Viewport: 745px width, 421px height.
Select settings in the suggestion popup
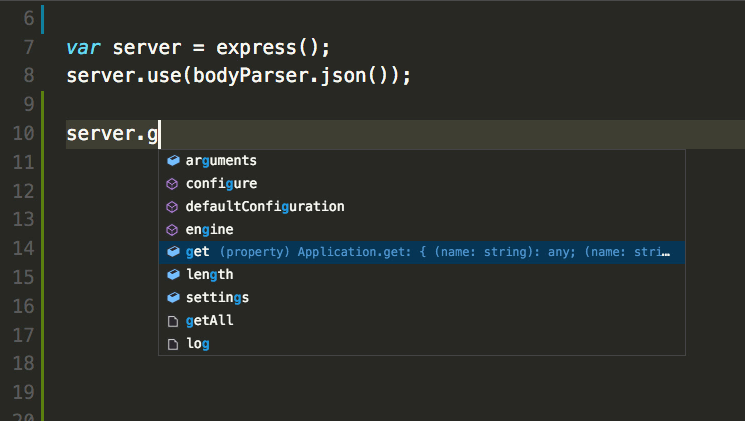(x=422, y=297)
